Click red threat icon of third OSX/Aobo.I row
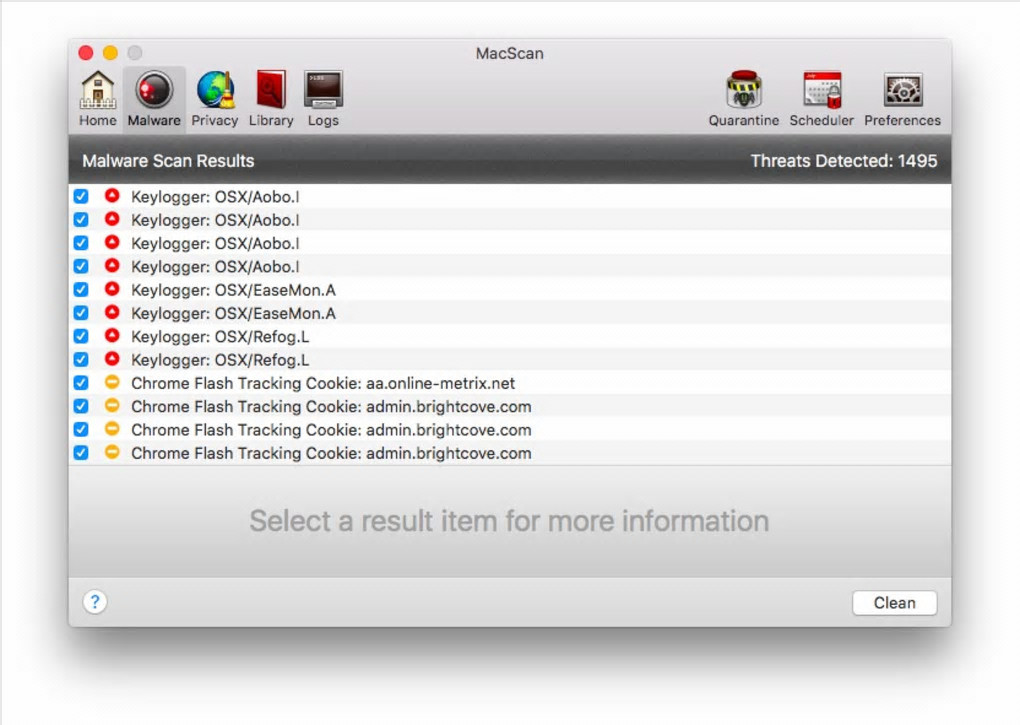1020x725 pixels. [x=112, y=242]
